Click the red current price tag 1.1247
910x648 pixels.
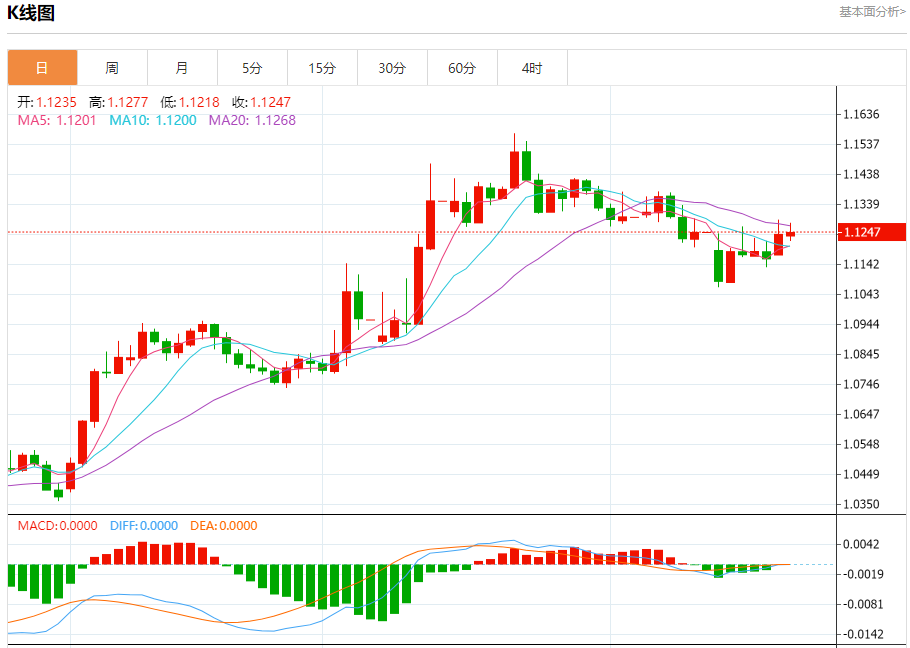(x=872, y=232)
